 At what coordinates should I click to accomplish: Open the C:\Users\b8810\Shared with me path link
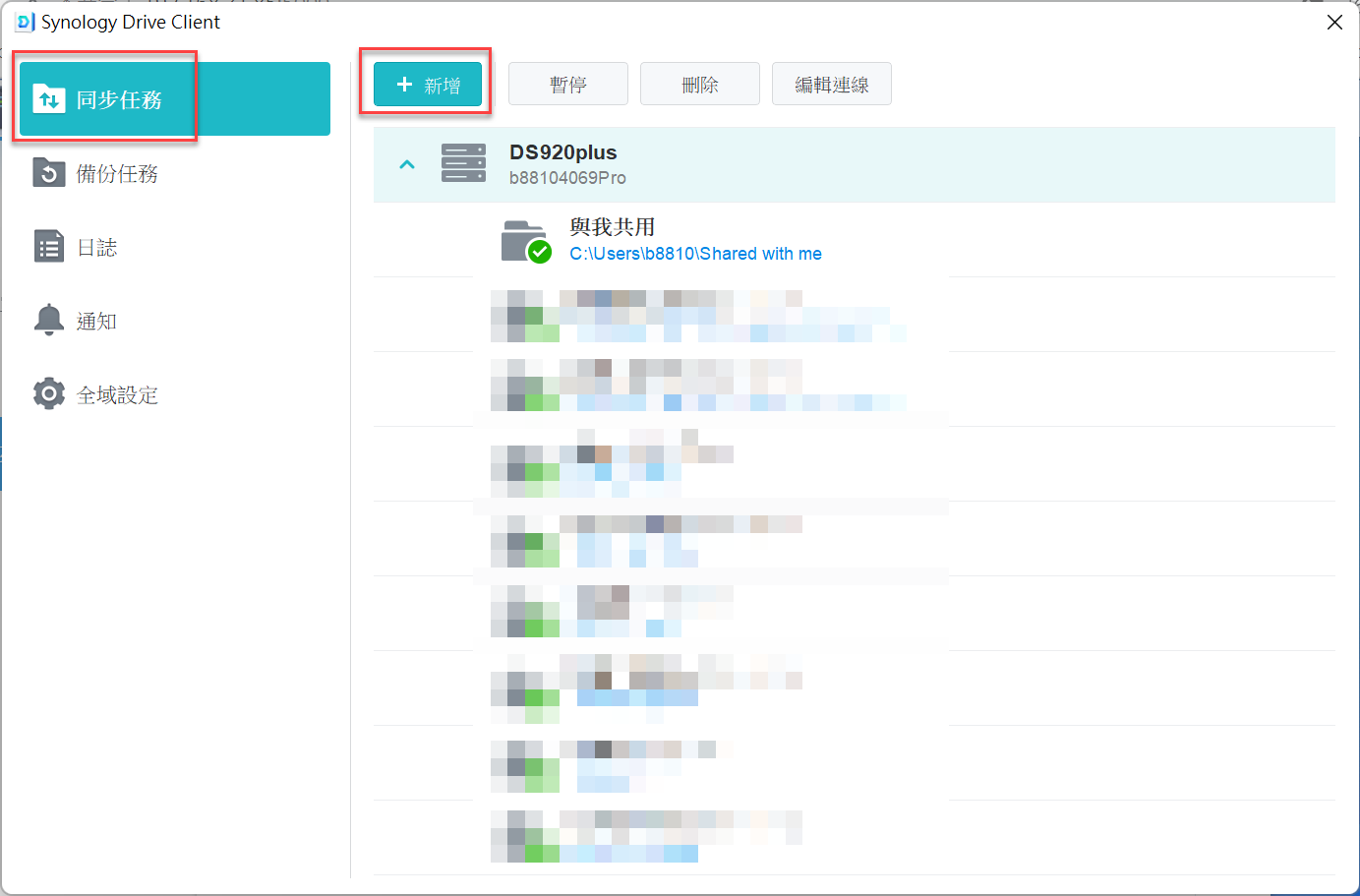coord(696,254)
